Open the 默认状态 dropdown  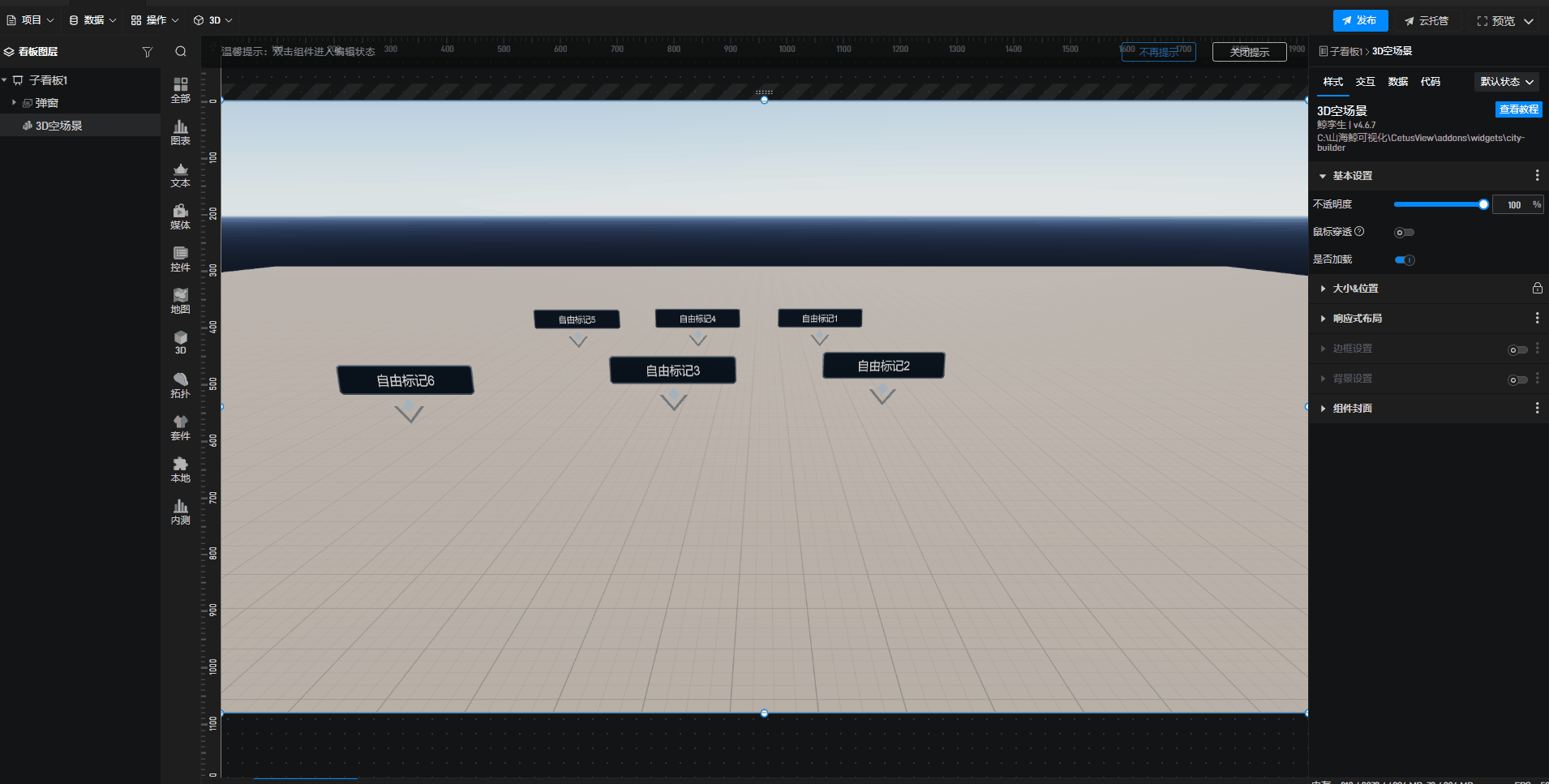pyautogui.click(x=1506, y=82)
